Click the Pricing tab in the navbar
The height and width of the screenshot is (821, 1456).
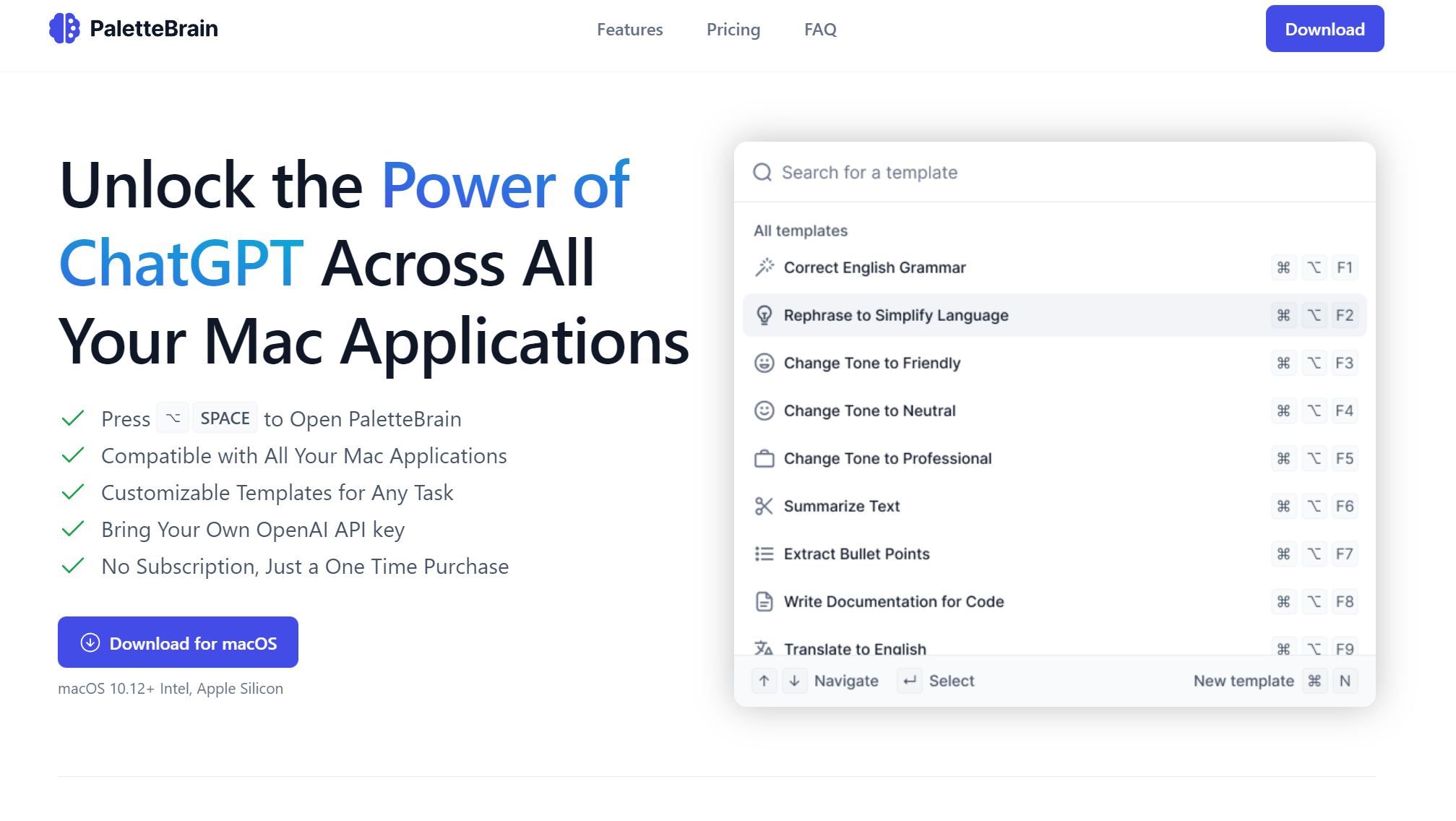click(733, 29)
